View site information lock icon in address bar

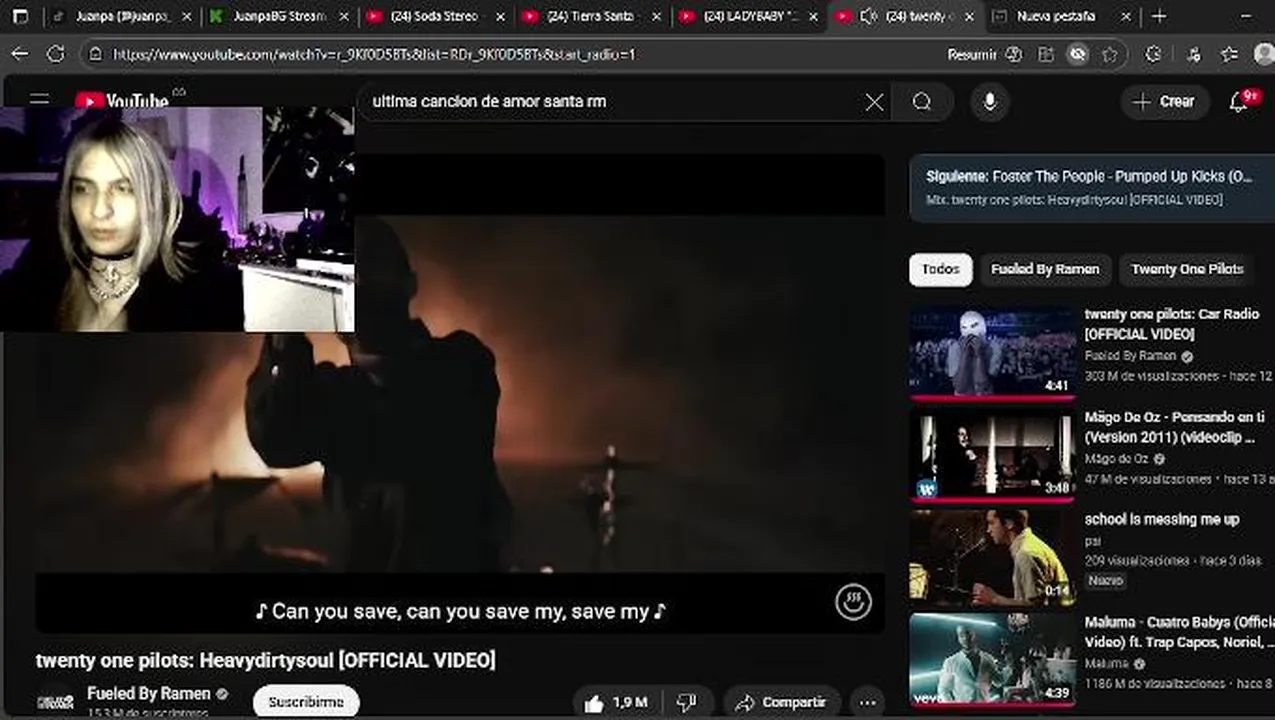(95, 55)
